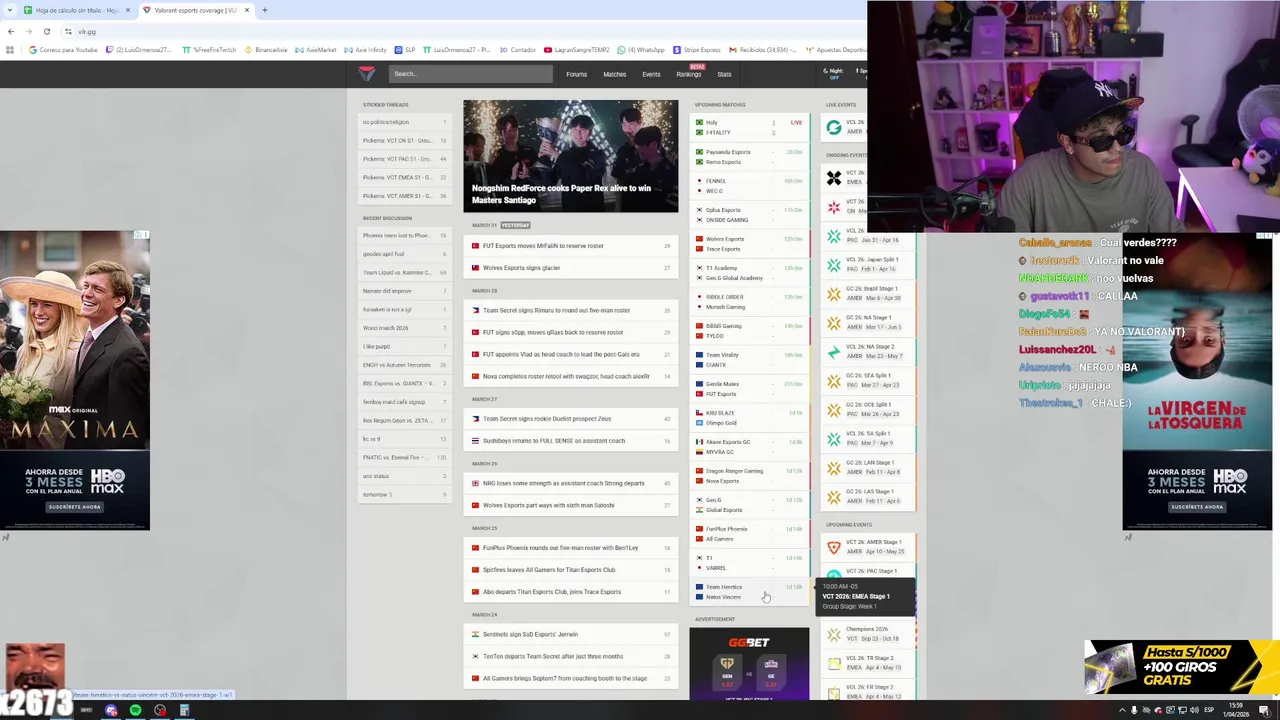Image resolution: width=1280 pixels, height=720 pixels.
Task: Open 'Team Liquid vs. Karmine C...' discussion
Action: [405, 272]
